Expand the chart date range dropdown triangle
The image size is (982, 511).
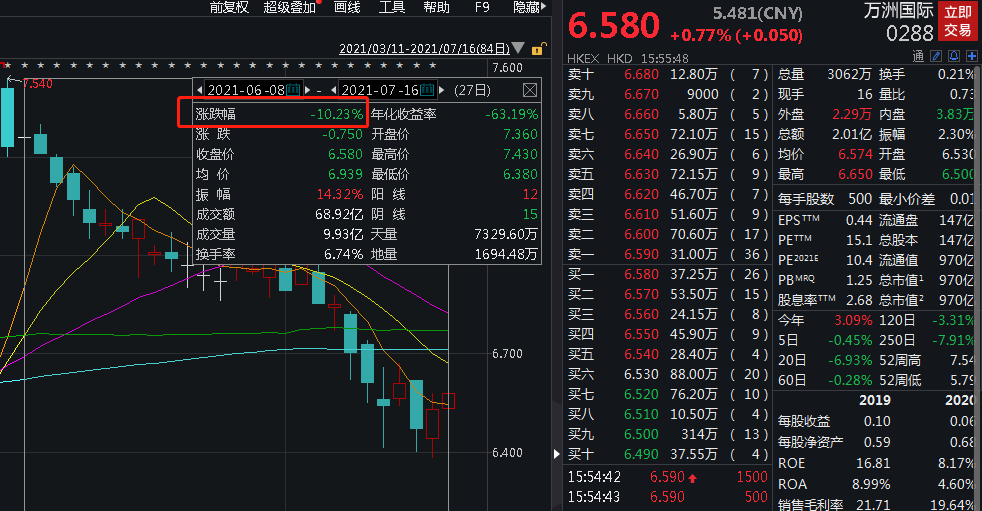point(518,48)
